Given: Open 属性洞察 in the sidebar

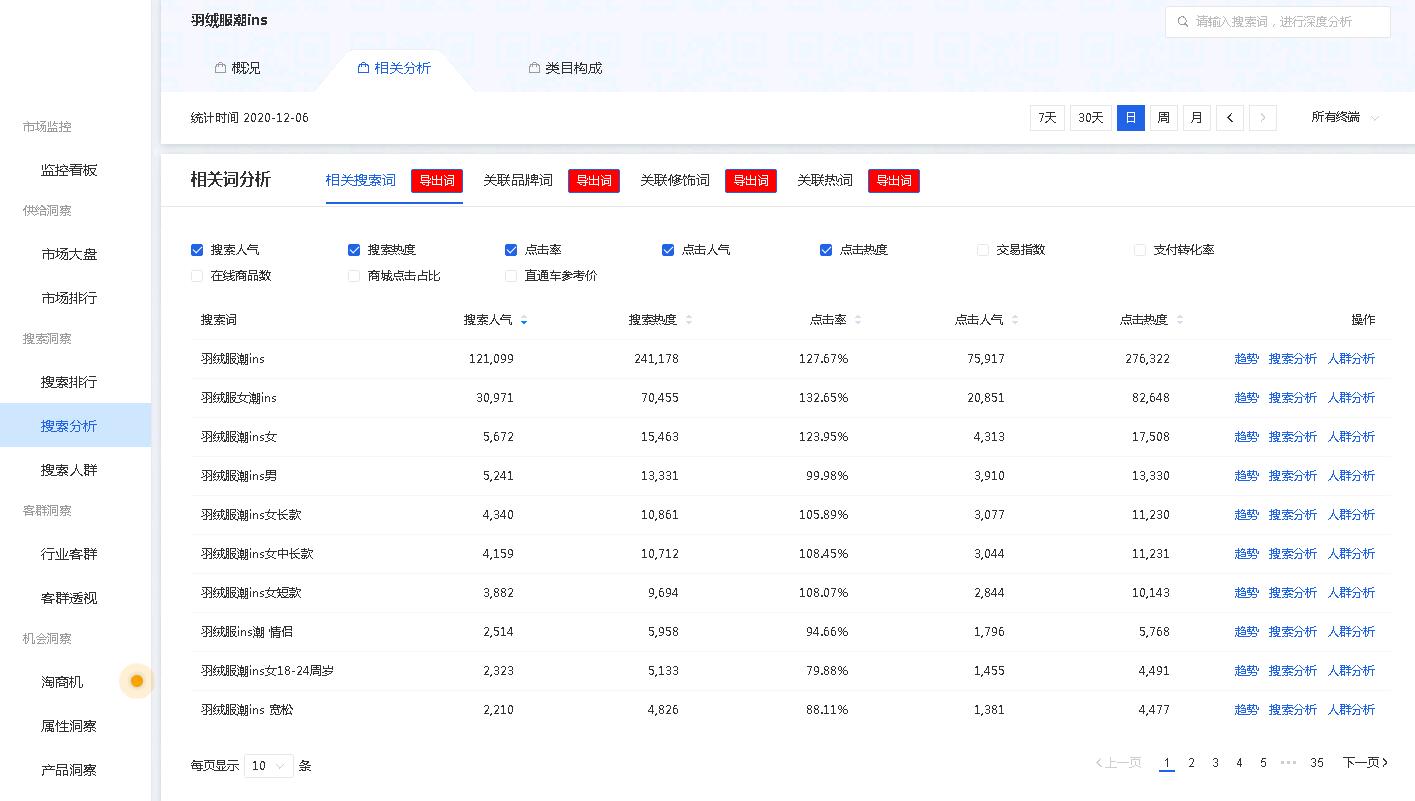Looking at the screenshot, I should [x=69, y=726].
